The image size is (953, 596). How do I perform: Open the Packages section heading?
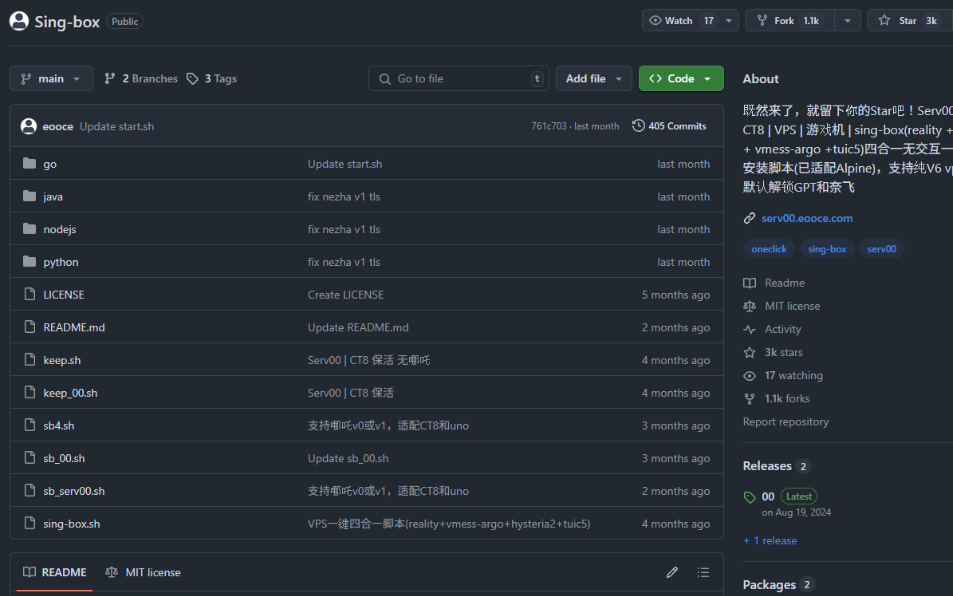(769, 584)
